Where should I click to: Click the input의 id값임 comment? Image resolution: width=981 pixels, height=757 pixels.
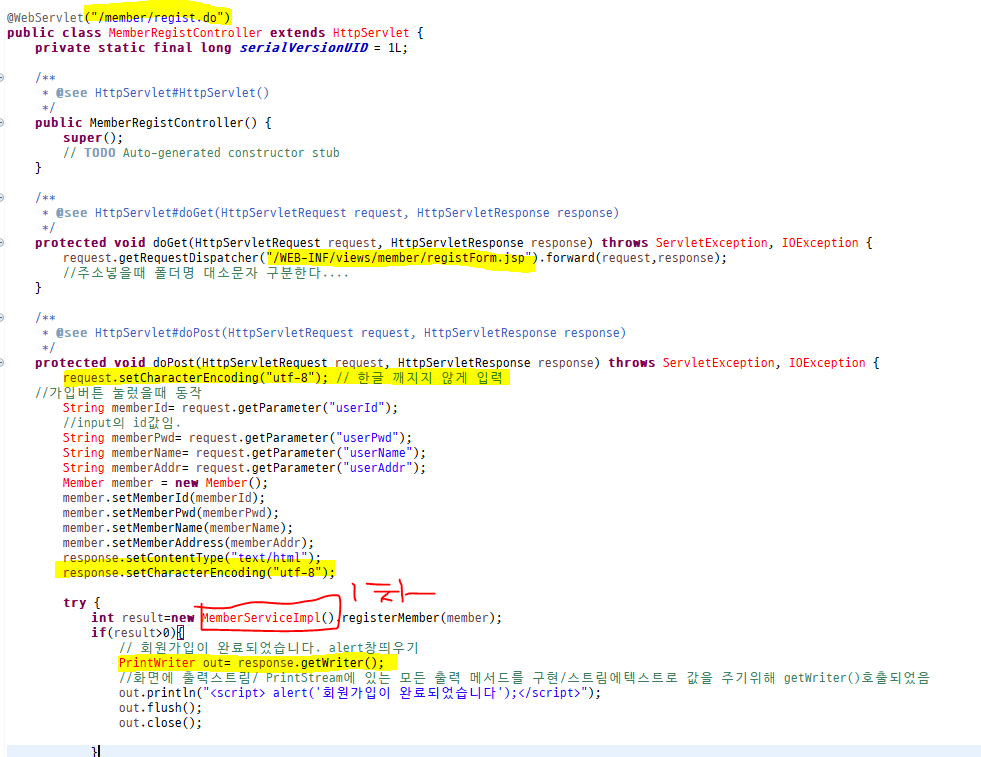coord(121,423)
